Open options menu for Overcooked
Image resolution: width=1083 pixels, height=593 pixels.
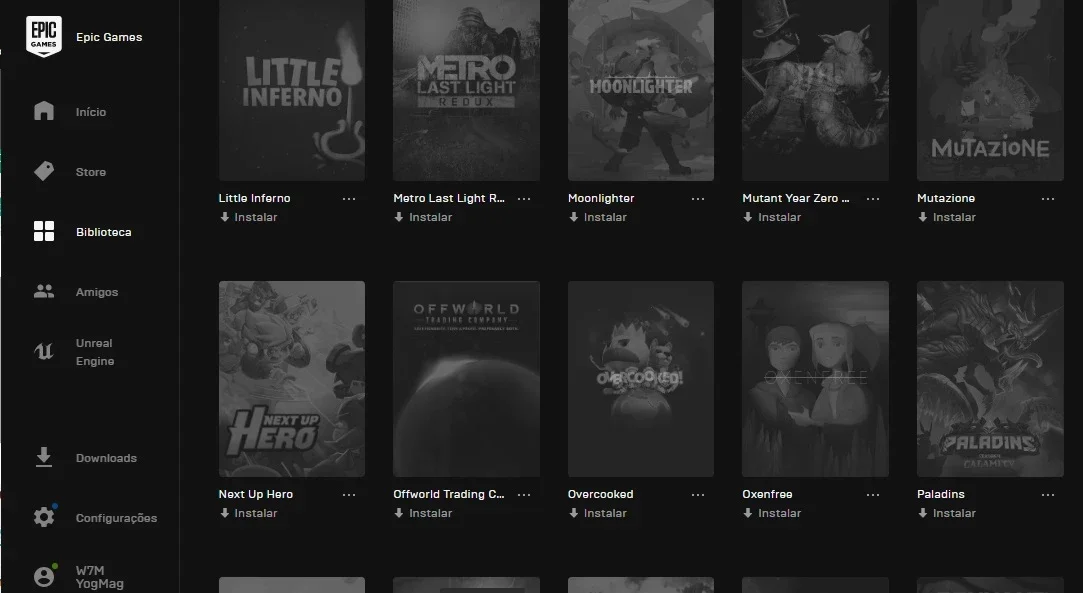point(698,495)
